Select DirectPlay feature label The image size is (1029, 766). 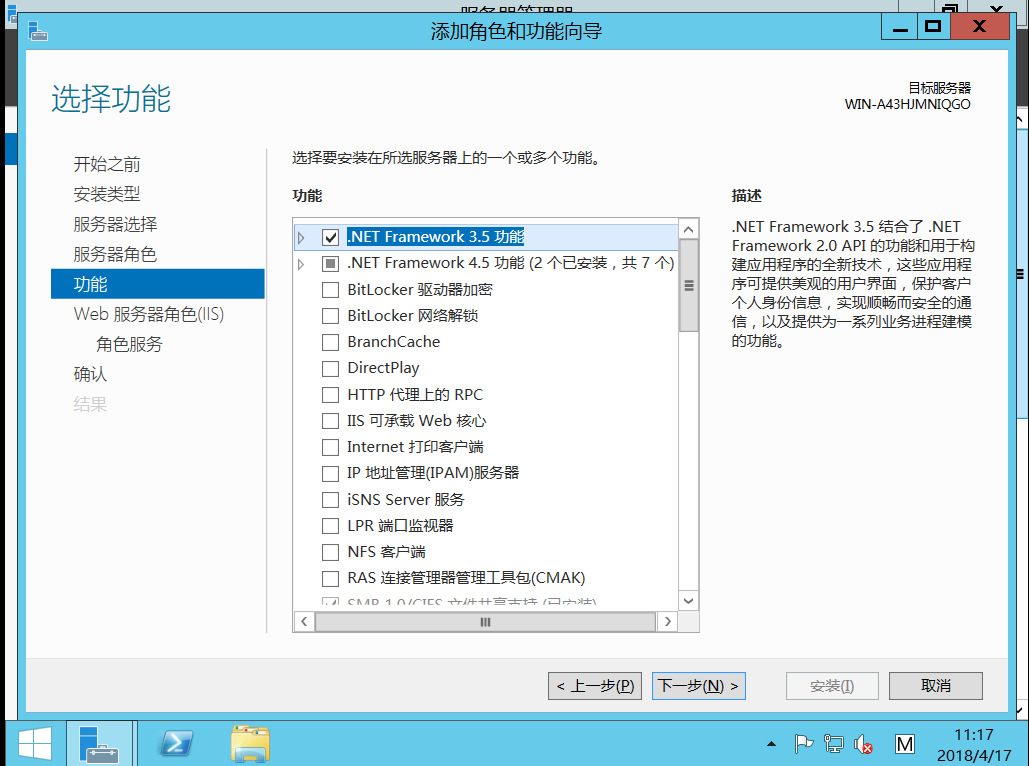click(383, 368)
